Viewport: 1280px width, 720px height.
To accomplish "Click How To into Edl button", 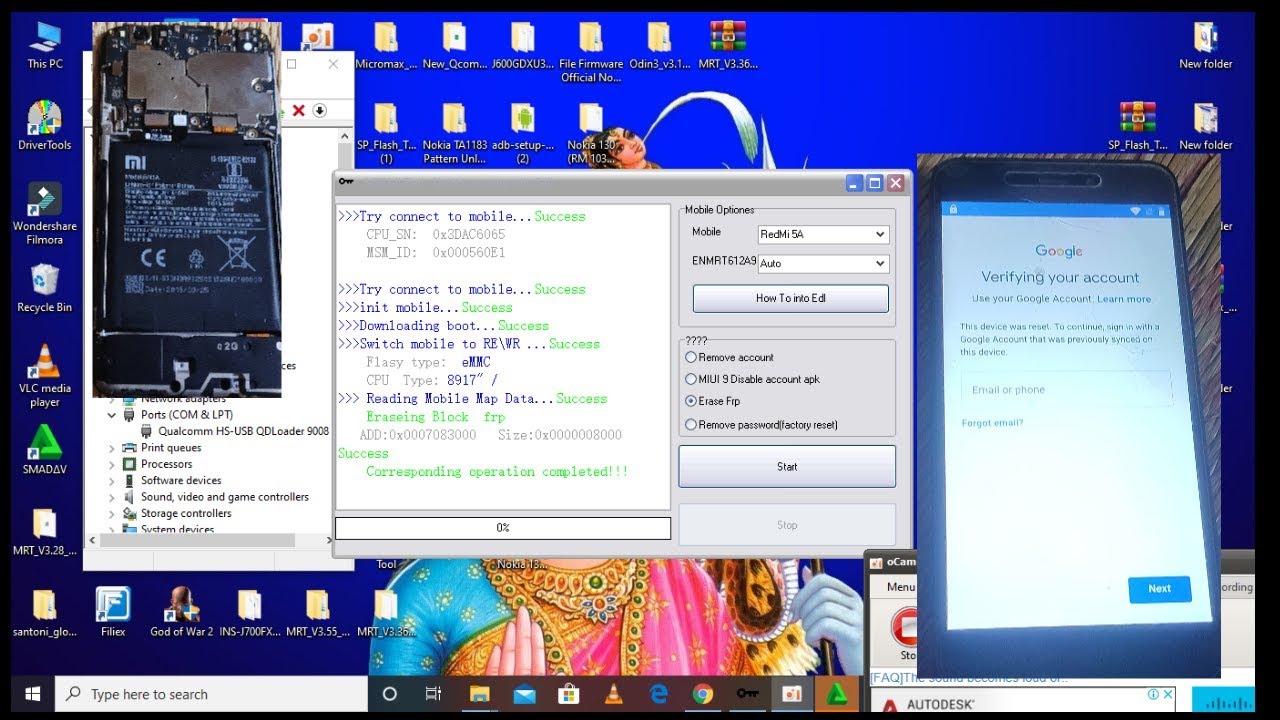I will [790, 298].
